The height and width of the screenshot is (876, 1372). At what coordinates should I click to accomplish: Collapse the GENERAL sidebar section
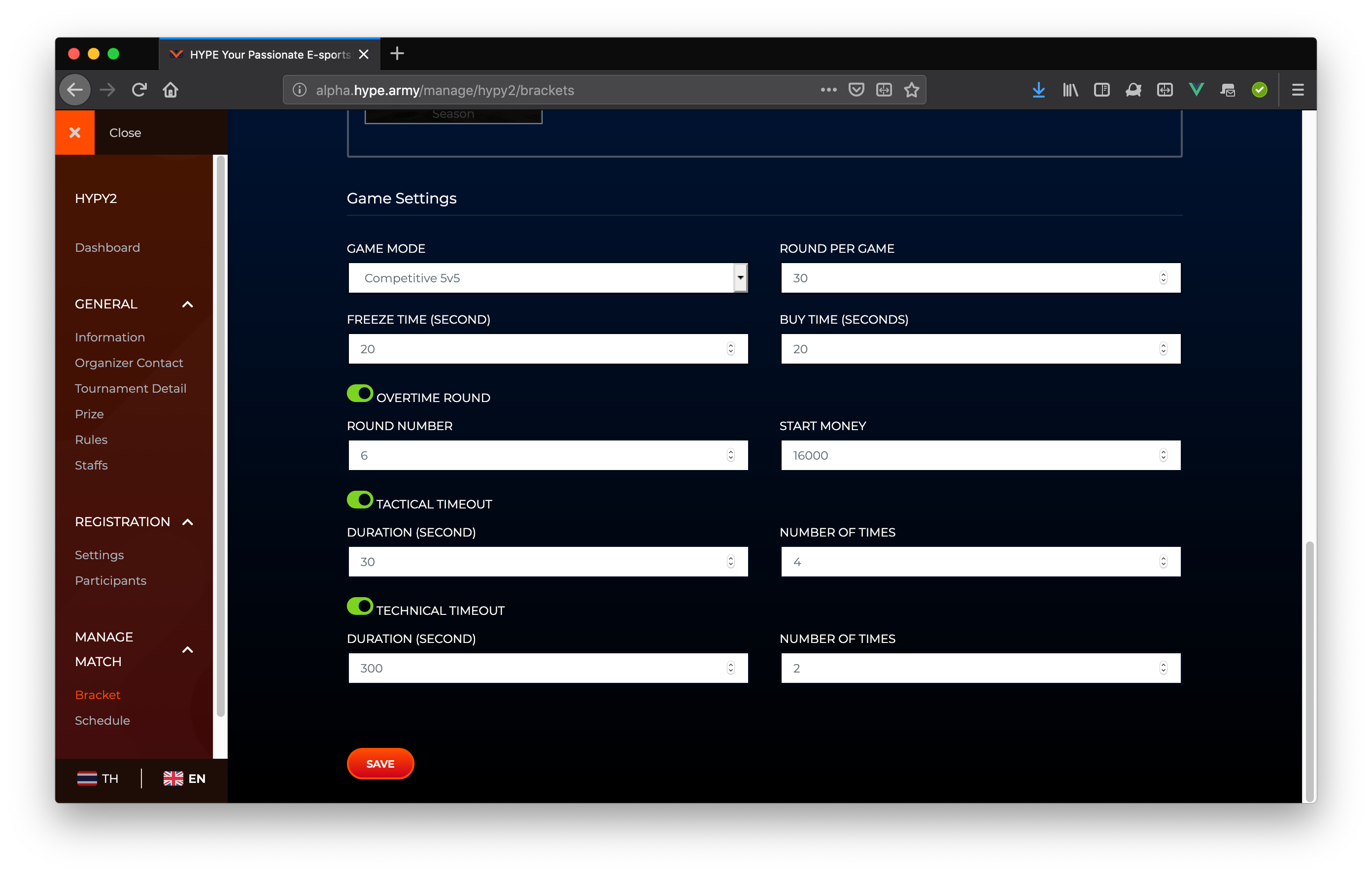(187, 304)
